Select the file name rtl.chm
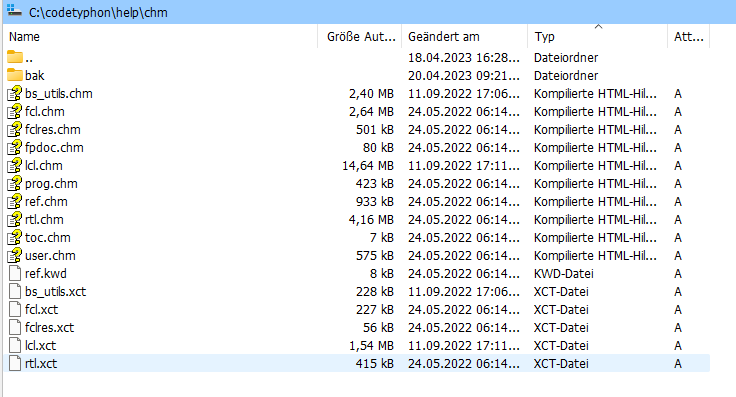736x397 pixels. [x=44, y=219]
